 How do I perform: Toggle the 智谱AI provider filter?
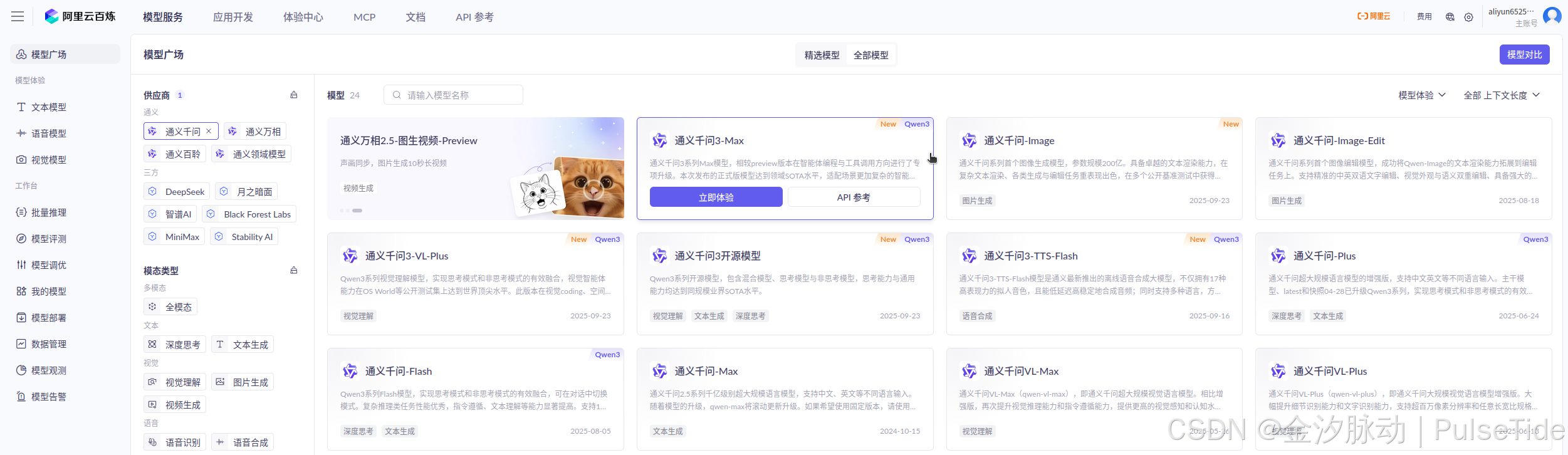pos(170,214)
